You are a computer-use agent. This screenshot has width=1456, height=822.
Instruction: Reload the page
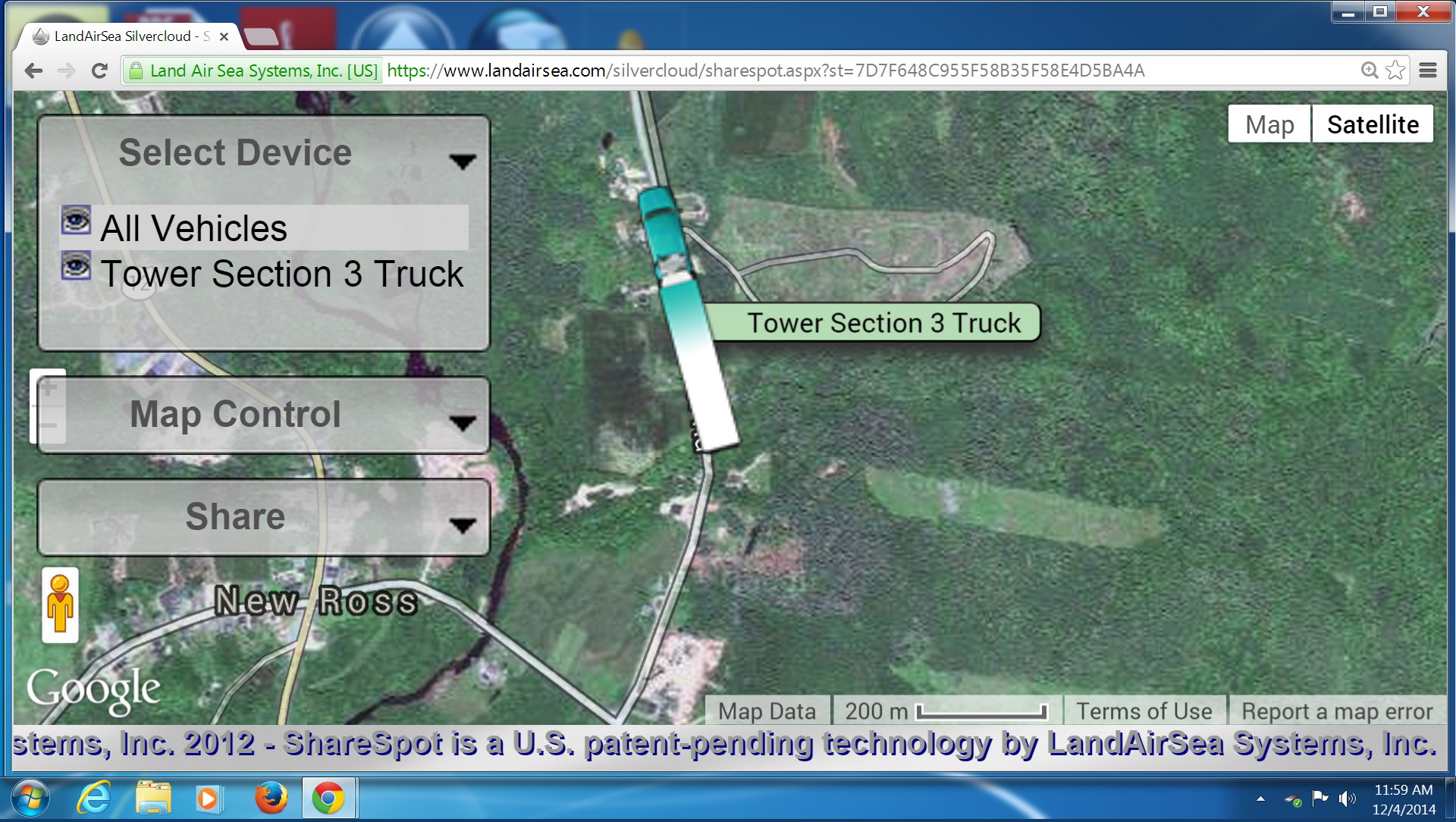point(99,71)
